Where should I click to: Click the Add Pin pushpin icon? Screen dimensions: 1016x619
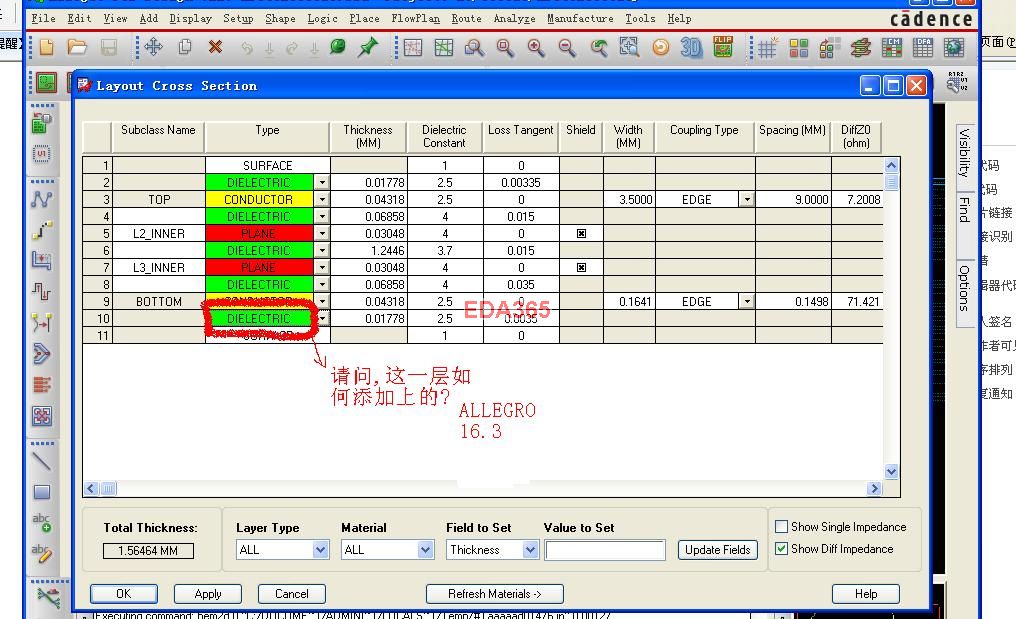(368, 47)
